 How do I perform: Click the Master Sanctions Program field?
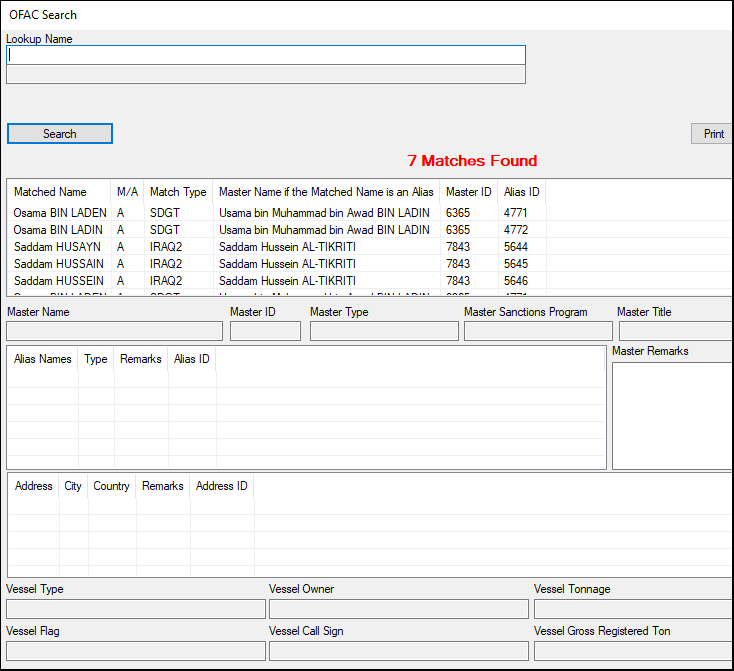click(538, 331)
